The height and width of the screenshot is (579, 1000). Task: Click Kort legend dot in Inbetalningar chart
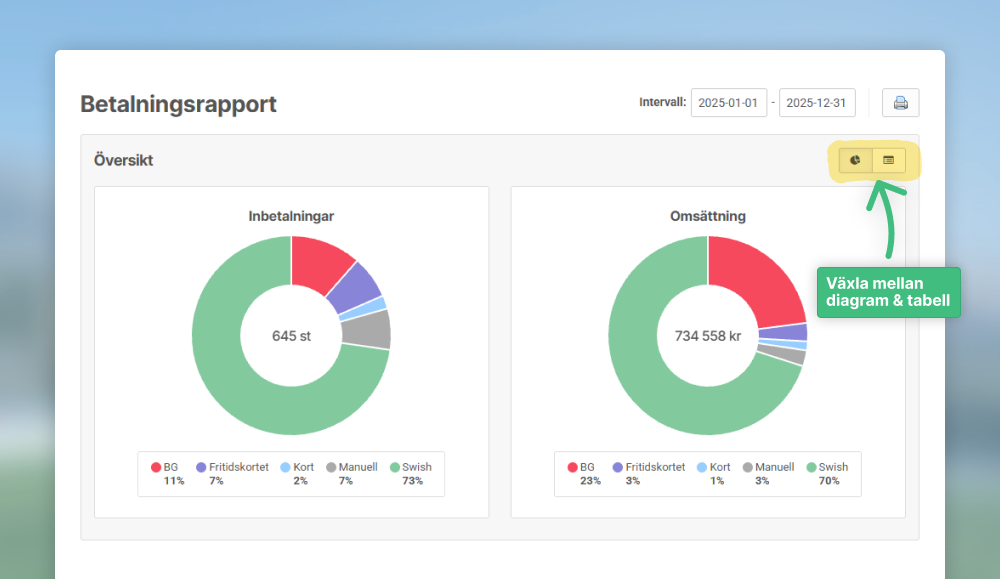(x=285, y=467)
